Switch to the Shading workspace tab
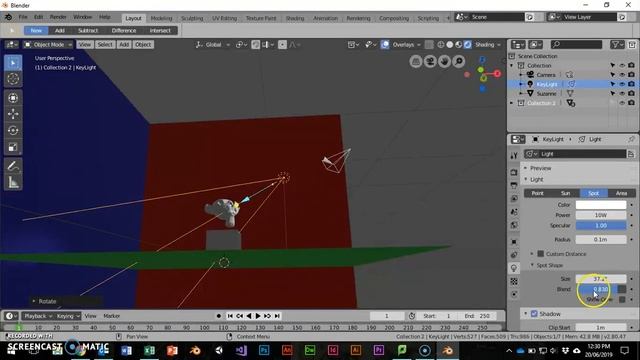Image resolution: width=640 pixels, height=360 pixels. point(295,18)
